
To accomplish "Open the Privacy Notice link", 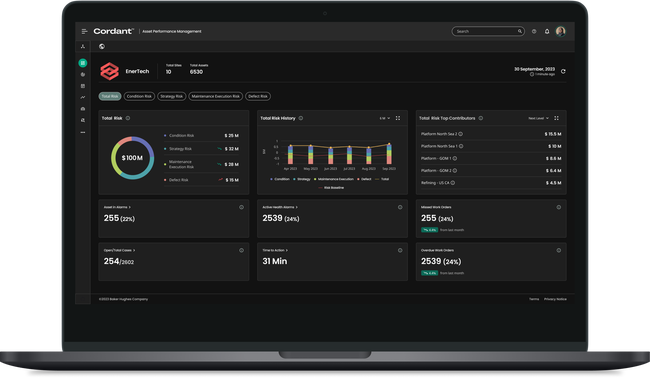I will pyautogui.click(x=555, y=299).
